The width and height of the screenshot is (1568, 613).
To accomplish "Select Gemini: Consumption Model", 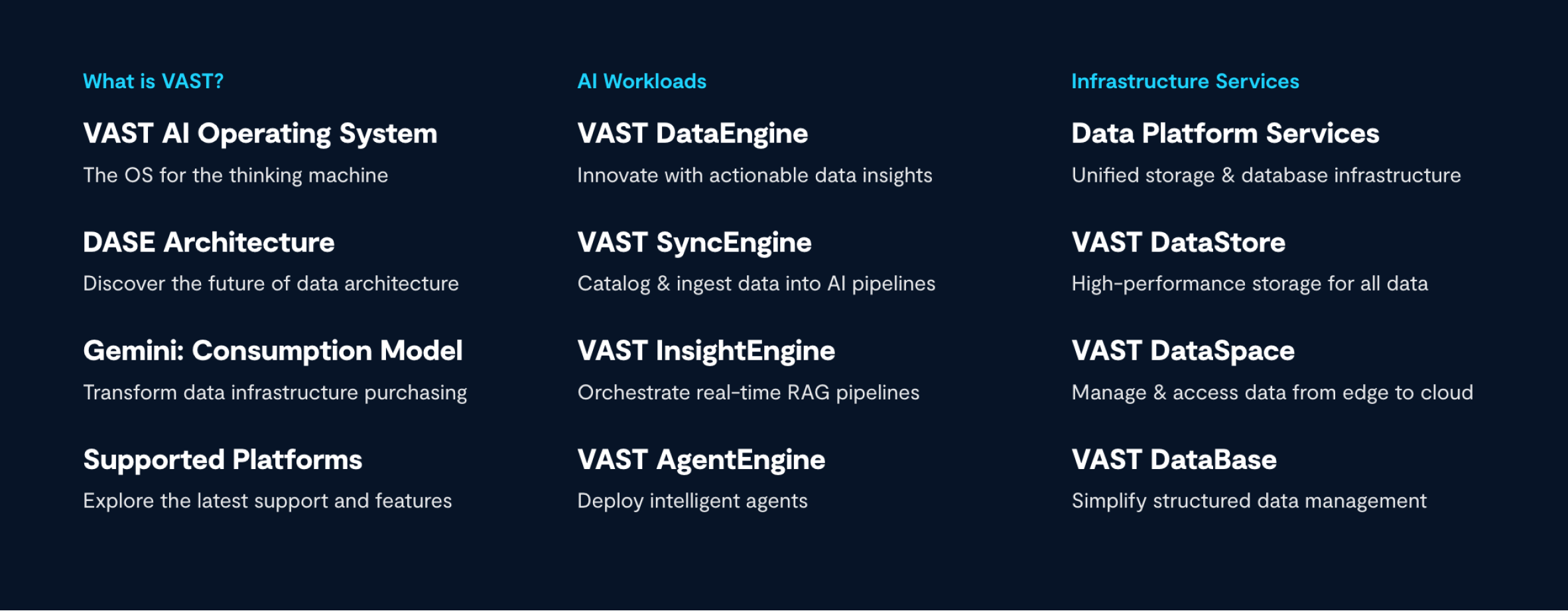I will tap(273, 352).
